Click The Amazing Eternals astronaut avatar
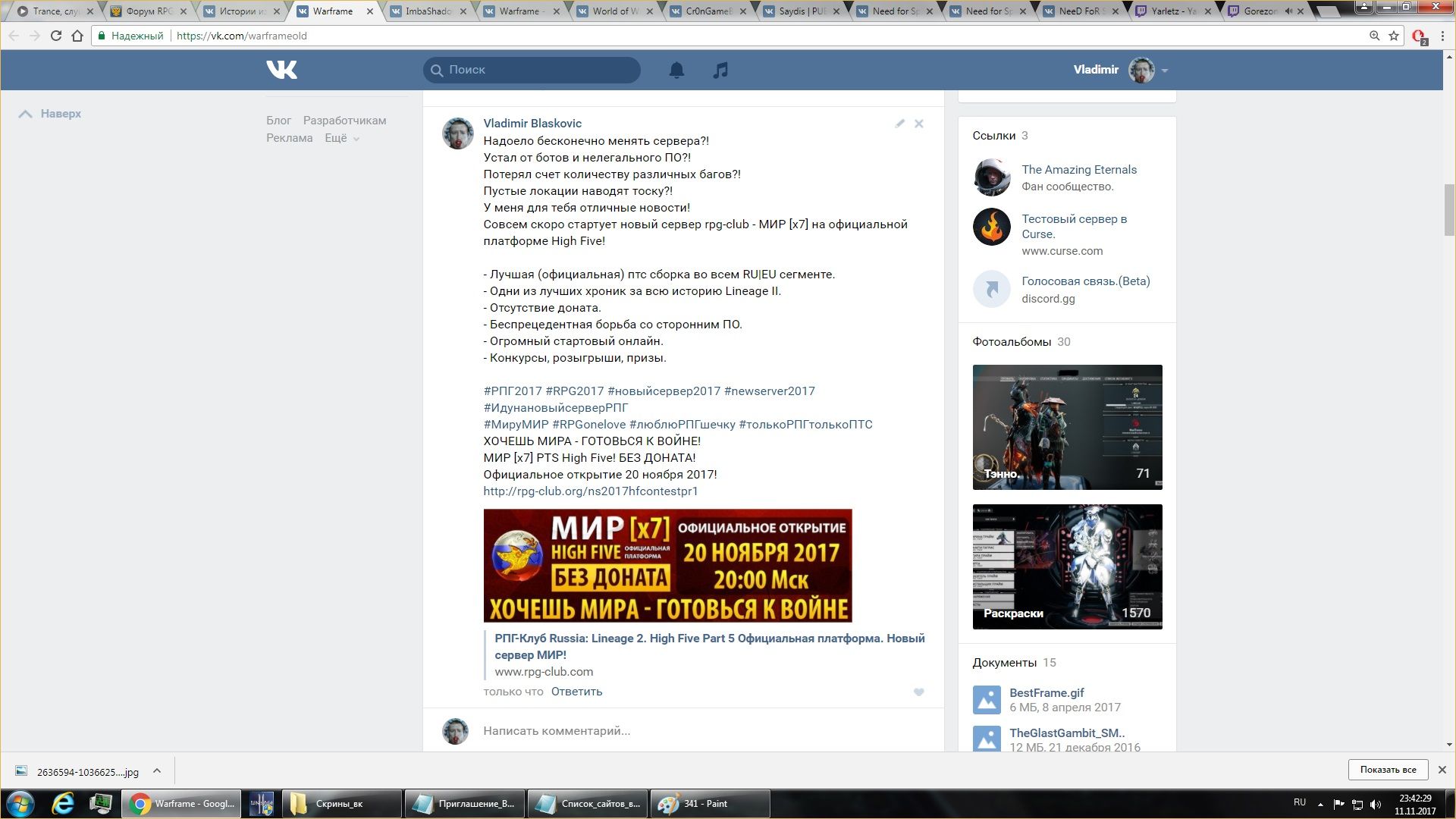The width and height of the screenshot is (1456, 819). [992, 177]
